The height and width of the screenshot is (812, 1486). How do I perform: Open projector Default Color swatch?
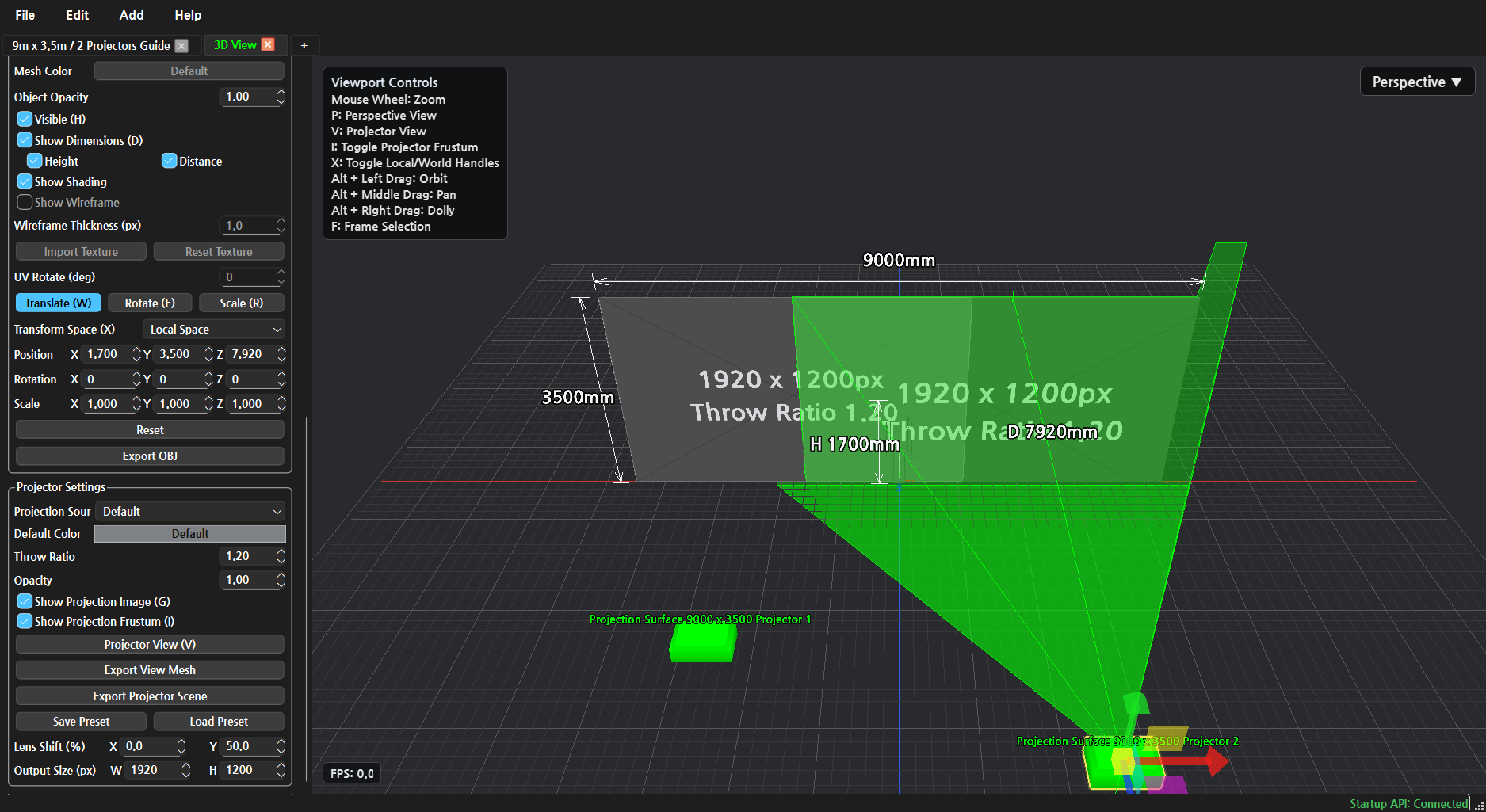190,534
